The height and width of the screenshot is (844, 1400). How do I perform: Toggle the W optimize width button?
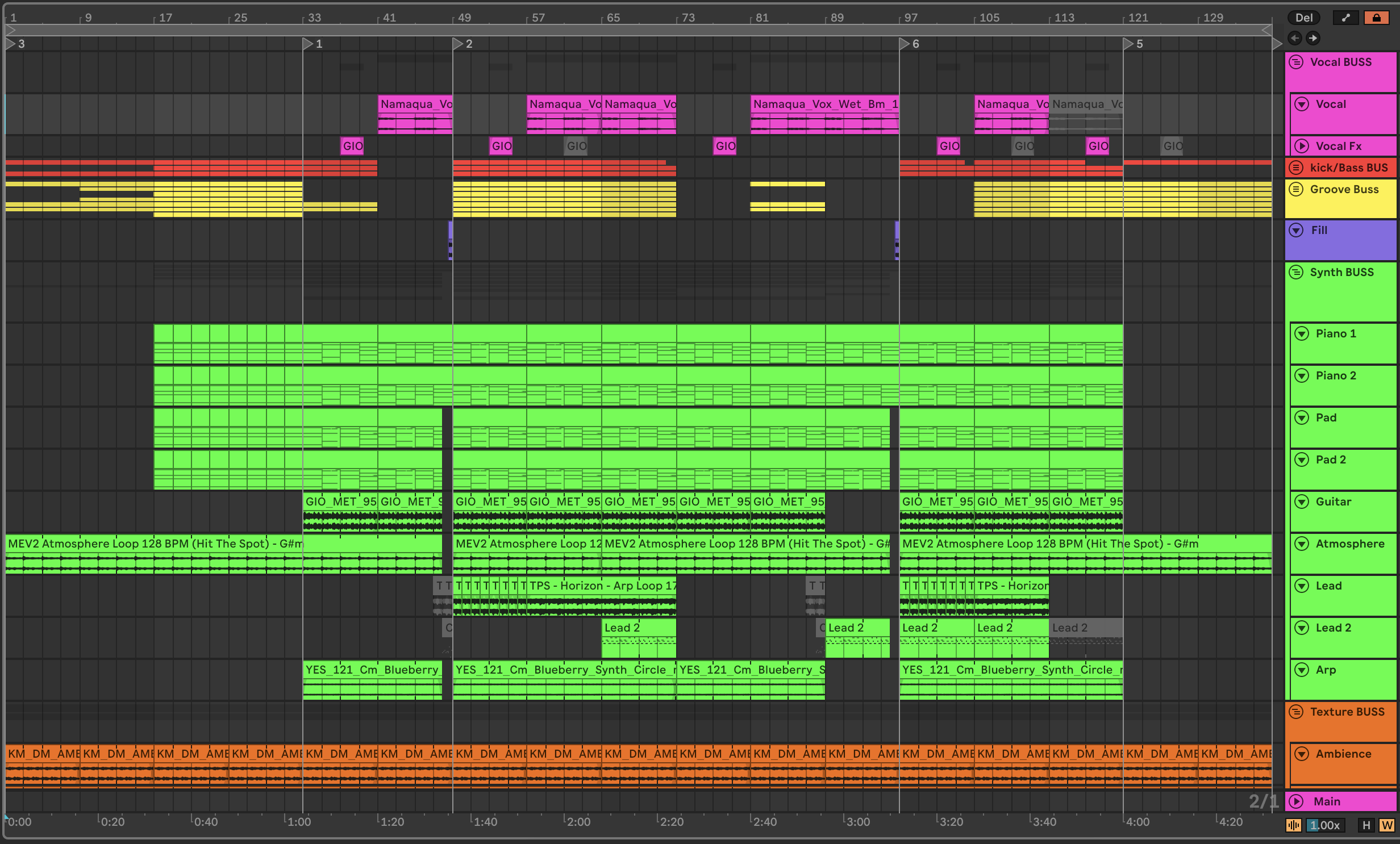click(x=1386, y=825)
